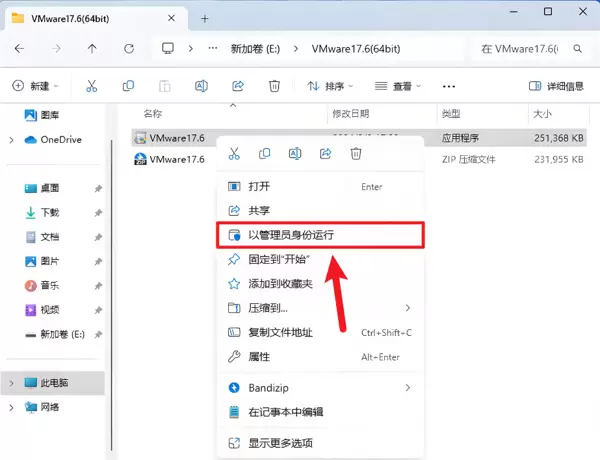Viewport: 600px width, 460px height.
Task: Click the rename icon in the context menu
Action: coord(295,153)
